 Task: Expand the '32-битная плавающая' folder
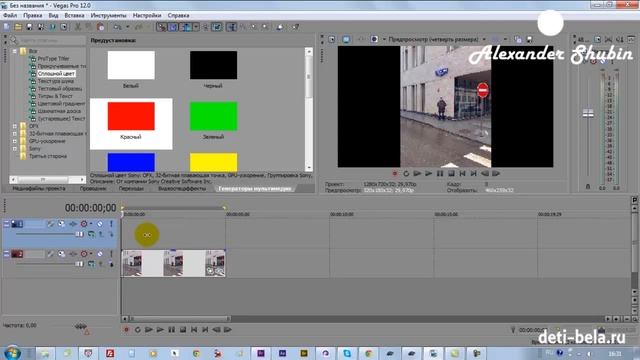pyautogui.click(x=15, y=133)
